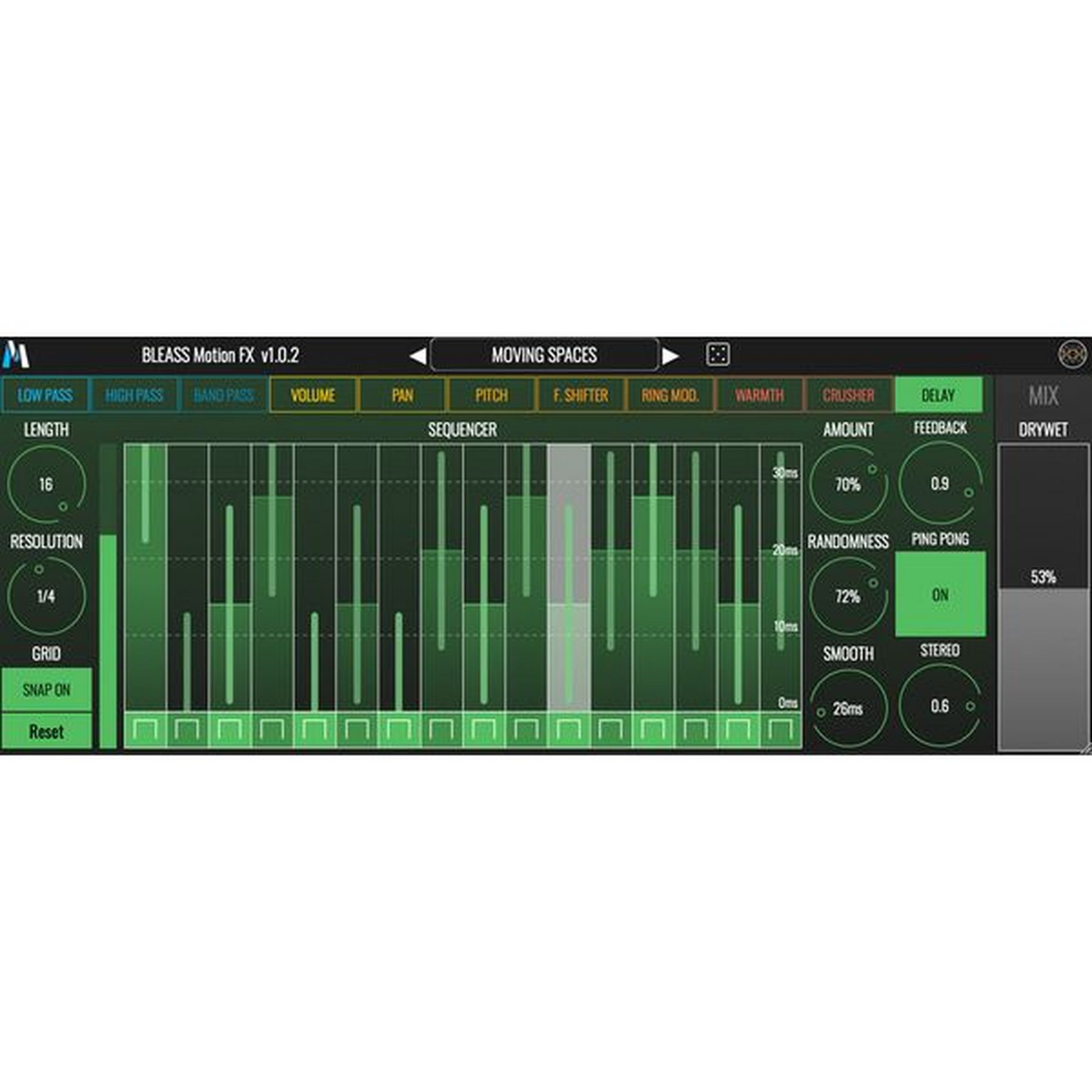Viewport: 1092px width, 1092px height.
Task: Toggle the highlighted eleventh step gate icon
Action: pyautogui.click(x=569, y=730)
